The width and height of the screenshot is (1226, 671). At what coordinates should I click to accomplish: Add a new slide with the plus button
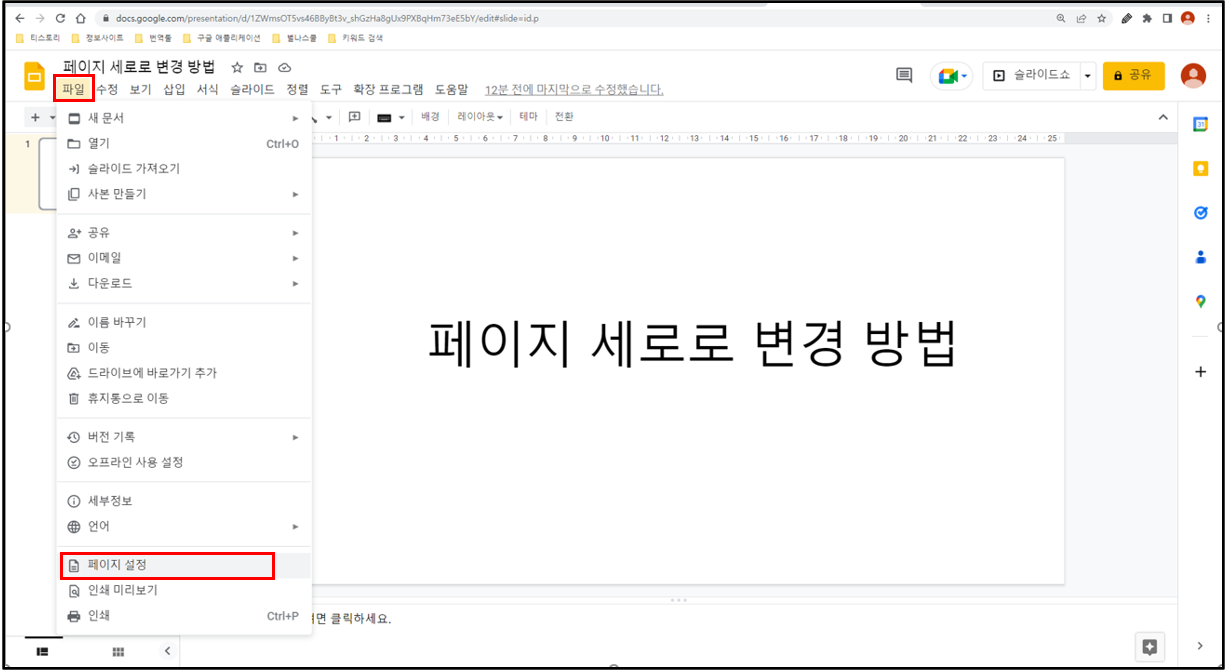[x=33, y=116]
